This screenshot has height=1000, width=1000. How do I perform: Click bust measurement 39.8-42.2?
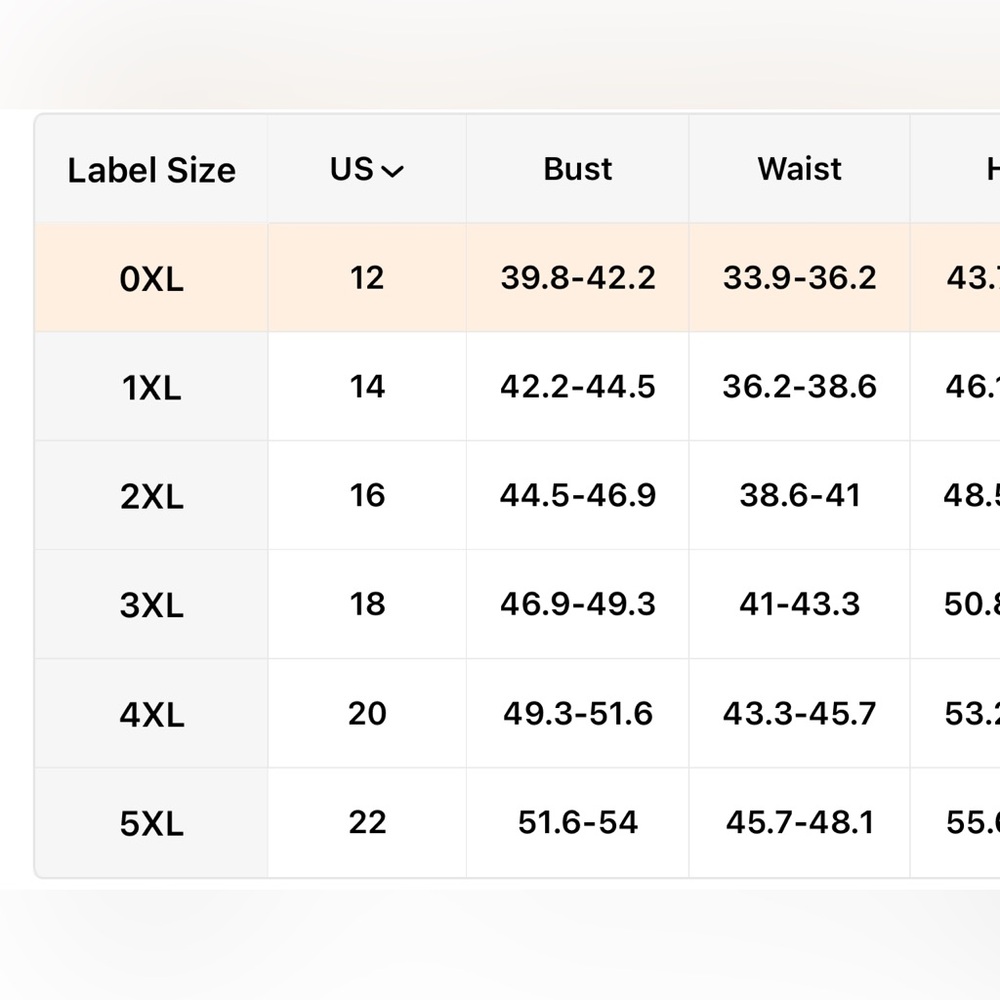tap(578, 277)
